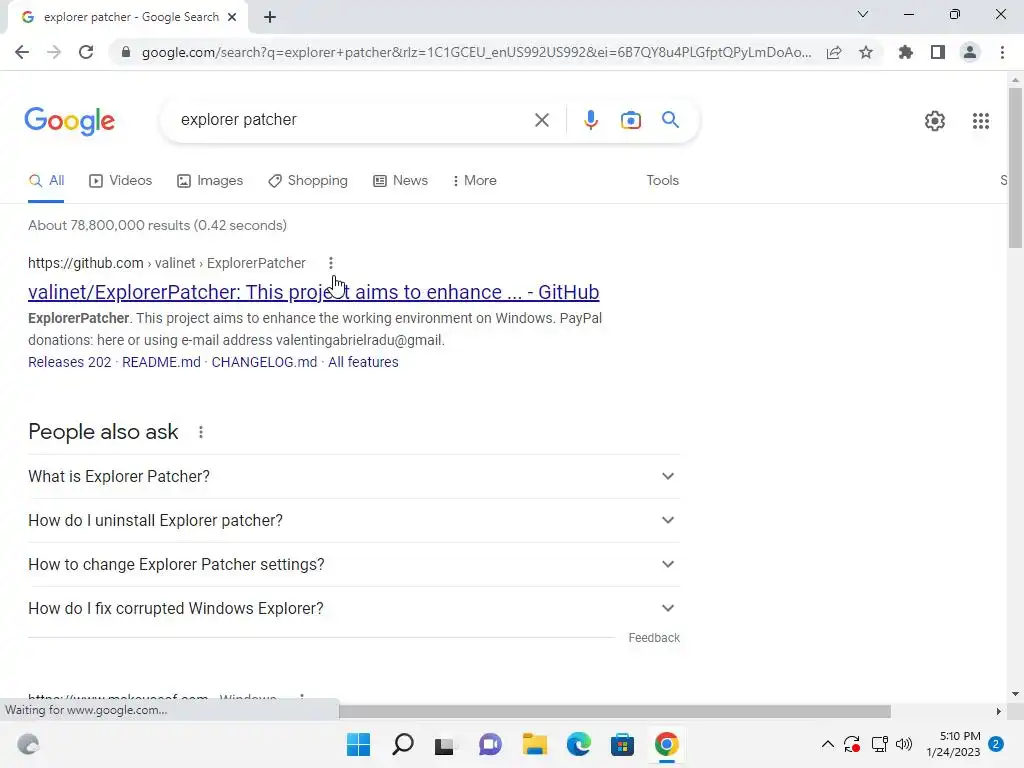Switch to Videos results tab
The height and width of the screenshot is (768, 1024).
click(121, 181)
